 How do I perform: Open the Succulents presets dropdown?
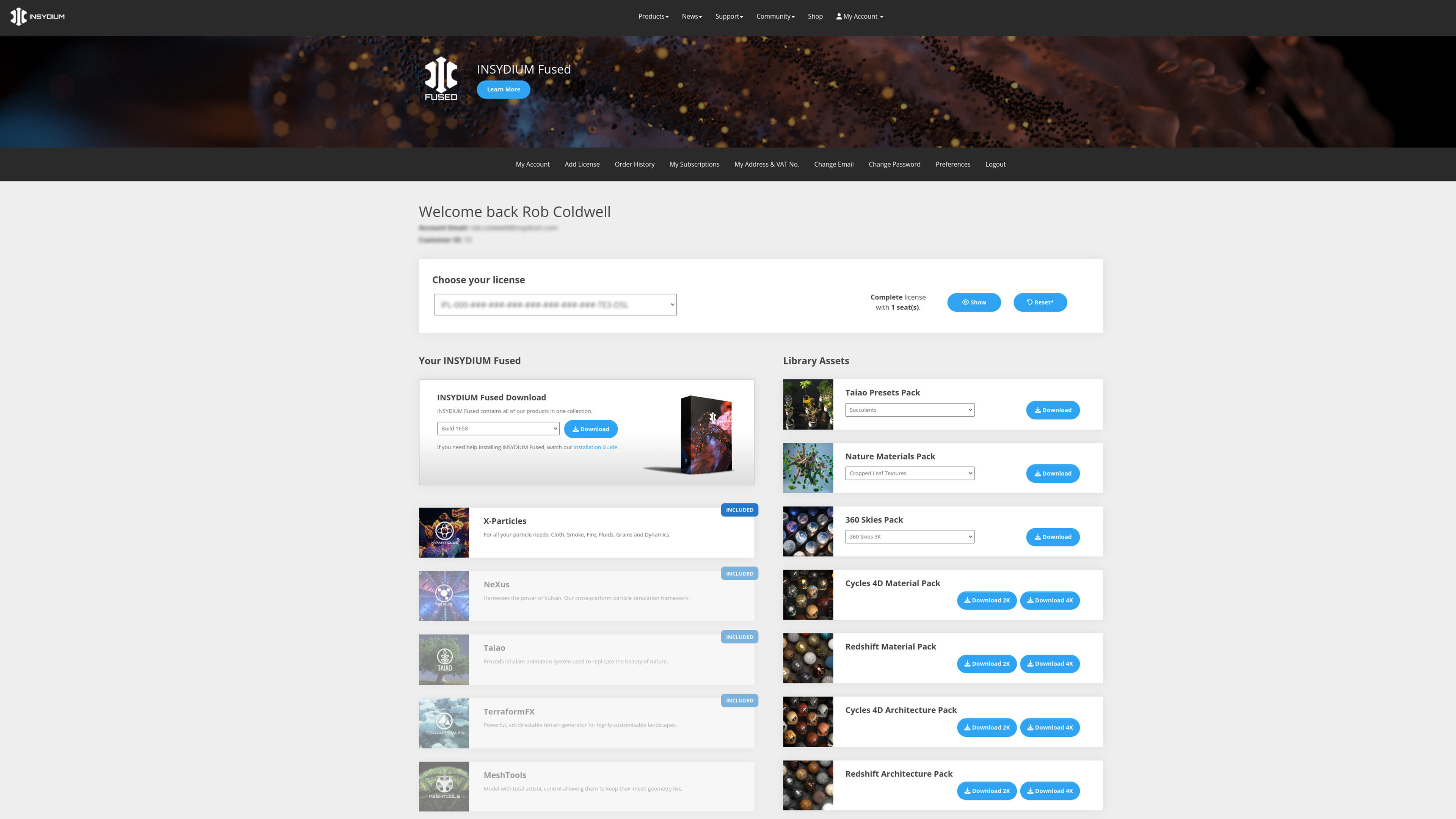tap(910, 410)
